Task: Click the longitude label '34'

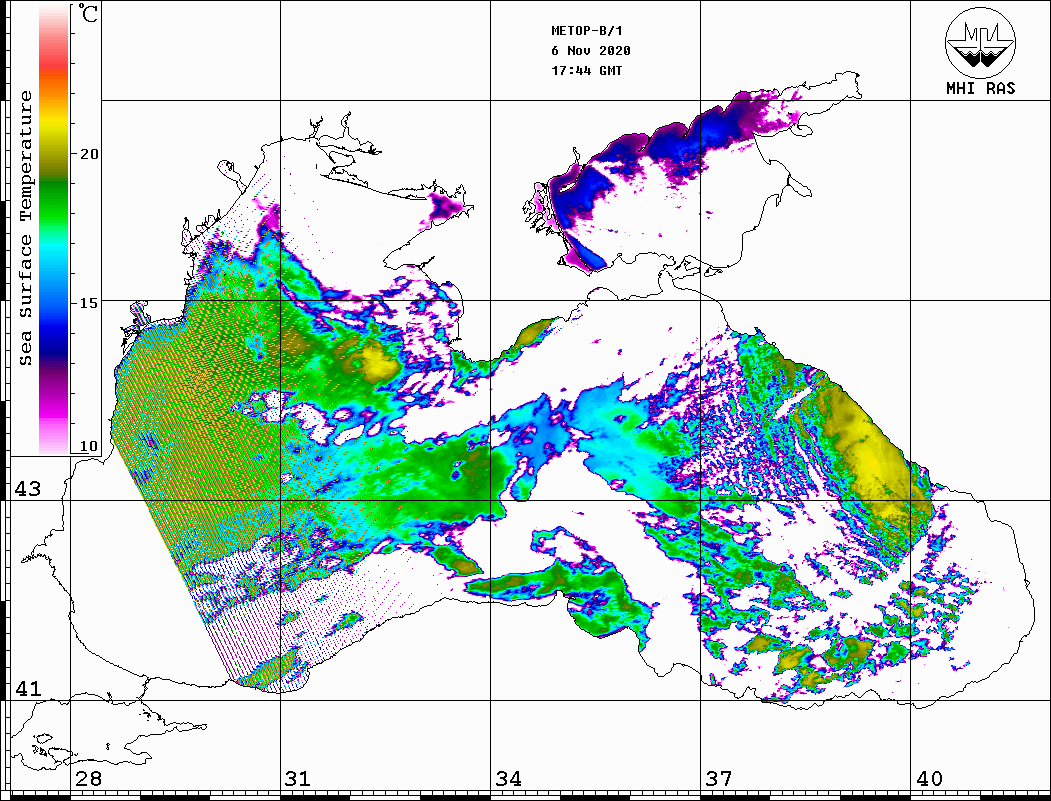Action: [x=508, y=779]
